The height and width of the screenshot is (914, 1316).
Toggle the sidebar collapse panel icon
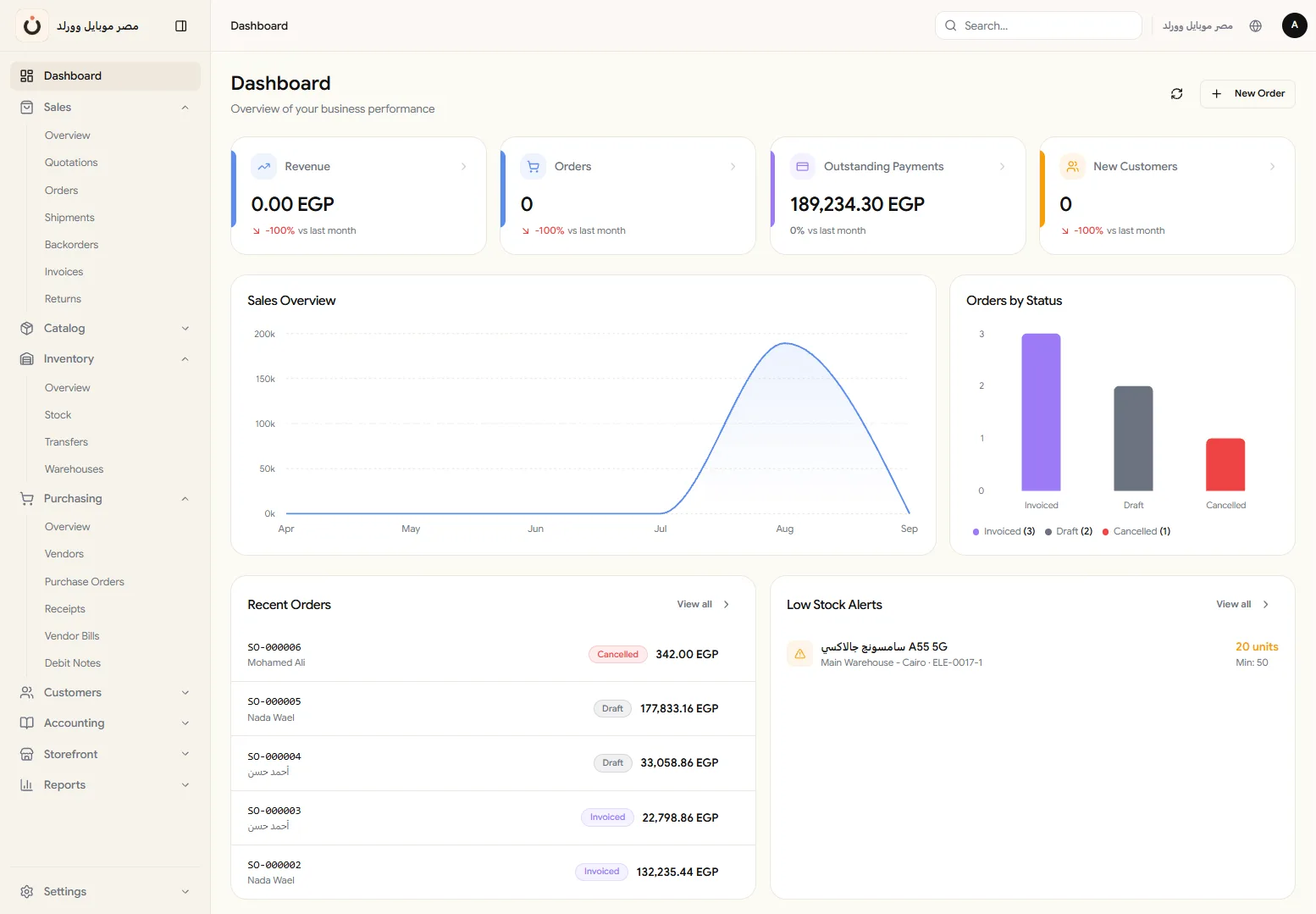(x=180, y=26)
